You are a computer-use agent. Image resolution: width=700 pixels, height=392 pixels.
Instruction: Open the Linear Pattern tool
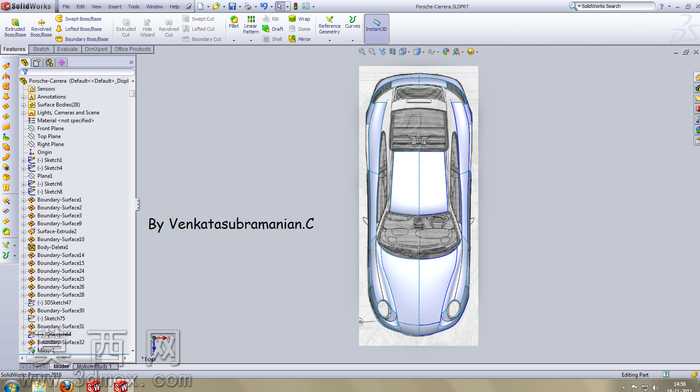point(251,25)
